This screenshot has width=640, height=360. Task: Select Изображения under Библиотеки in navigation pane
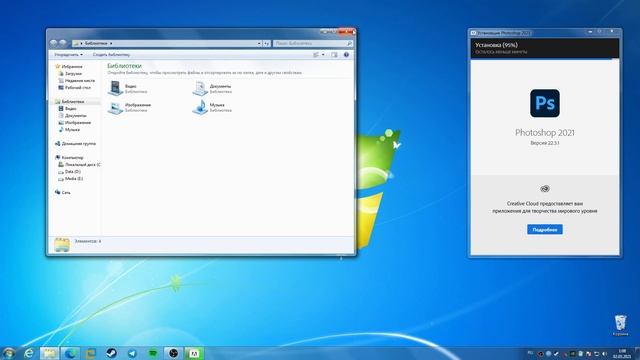pyautogui.click(x=75, y=122)
